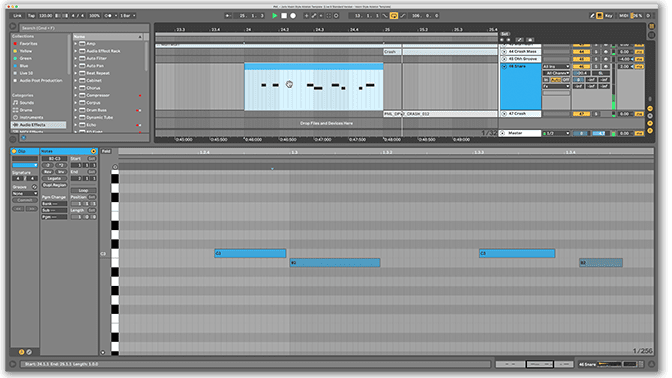The height and width of the screenshot is (378, 672).
Task: Open the Instruments category
Action: tap(31, 117)
